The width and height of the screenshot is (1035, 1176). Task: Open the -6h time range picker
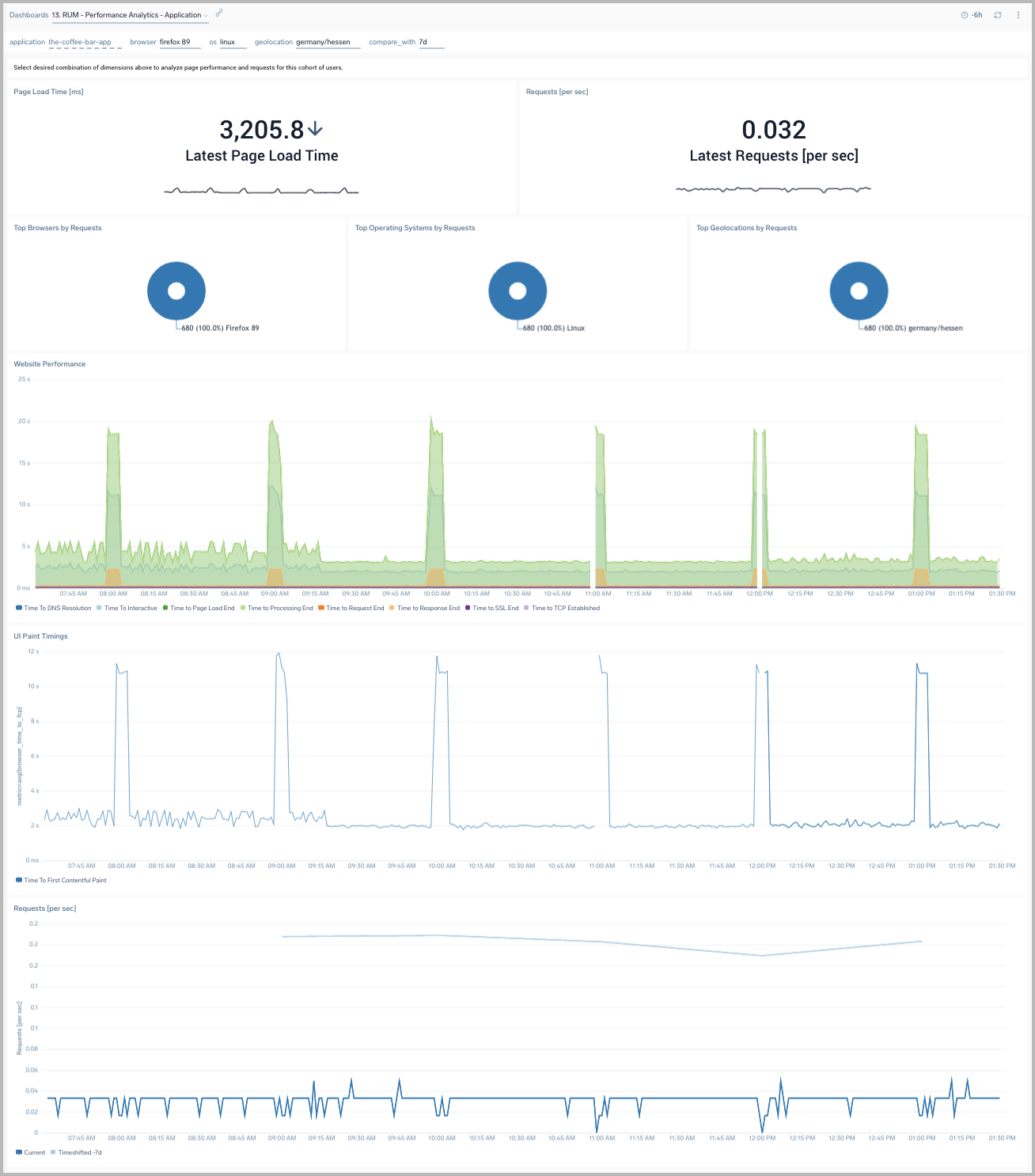tap(972, 15)
